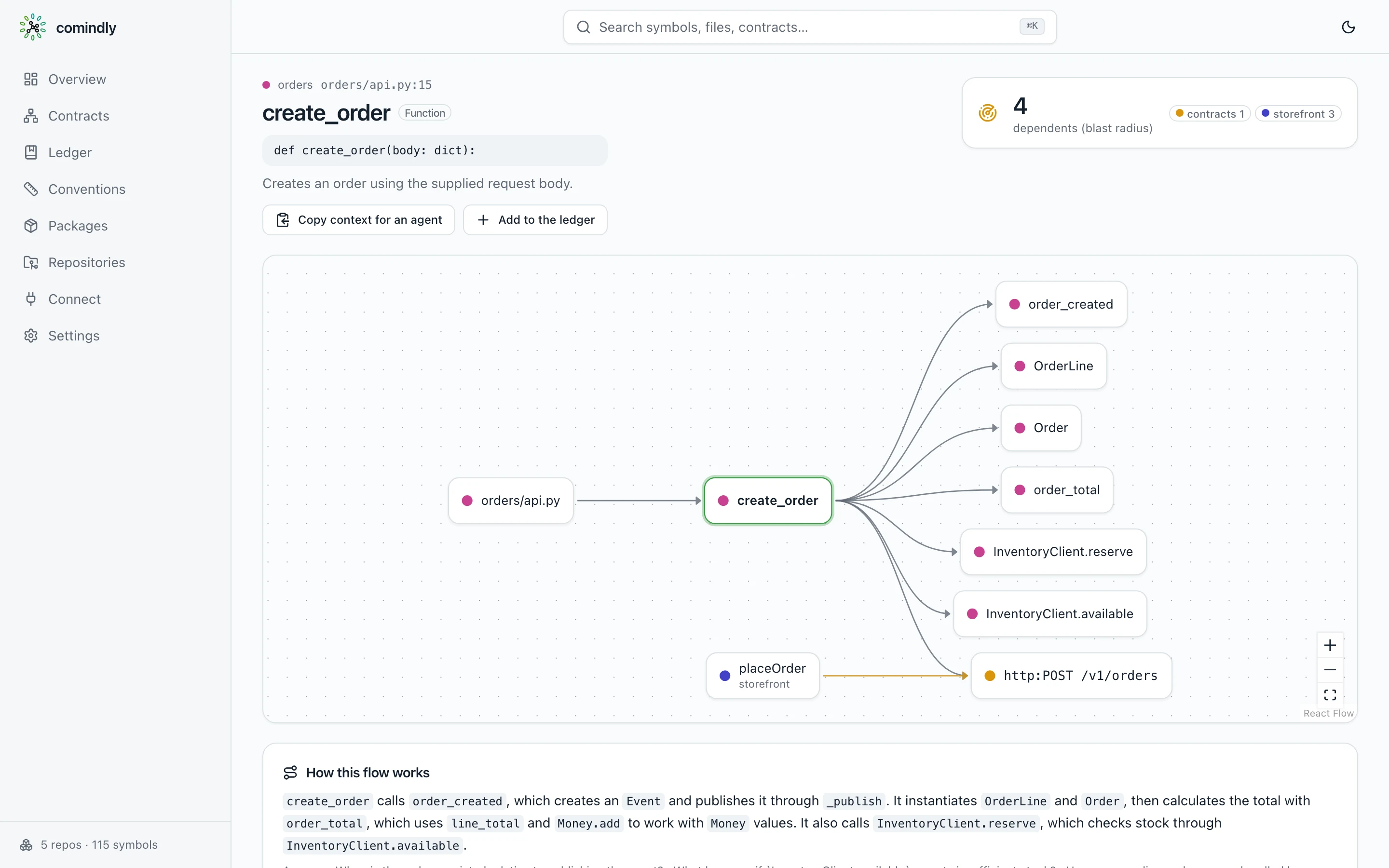Zoom in on the flow graph

point(1330,645)
